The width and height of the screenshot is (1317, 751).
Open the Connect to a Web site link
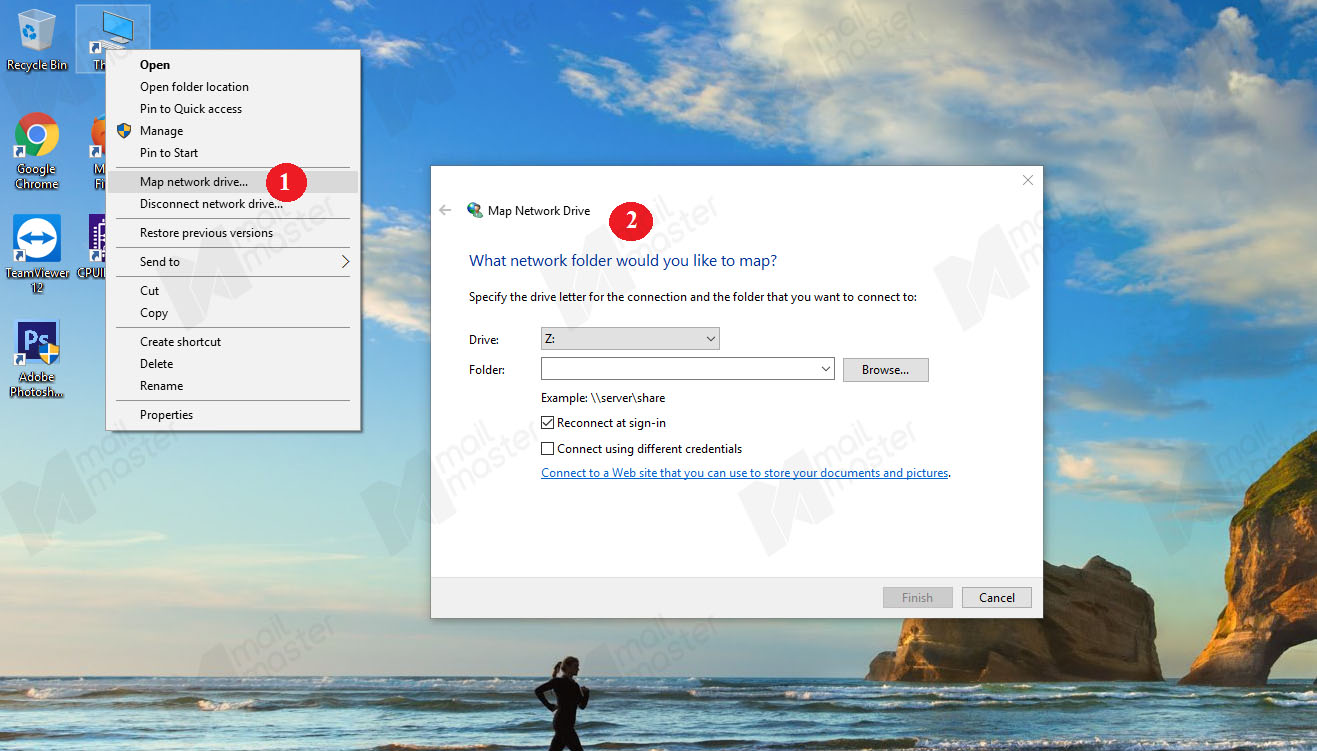point(745,473)
